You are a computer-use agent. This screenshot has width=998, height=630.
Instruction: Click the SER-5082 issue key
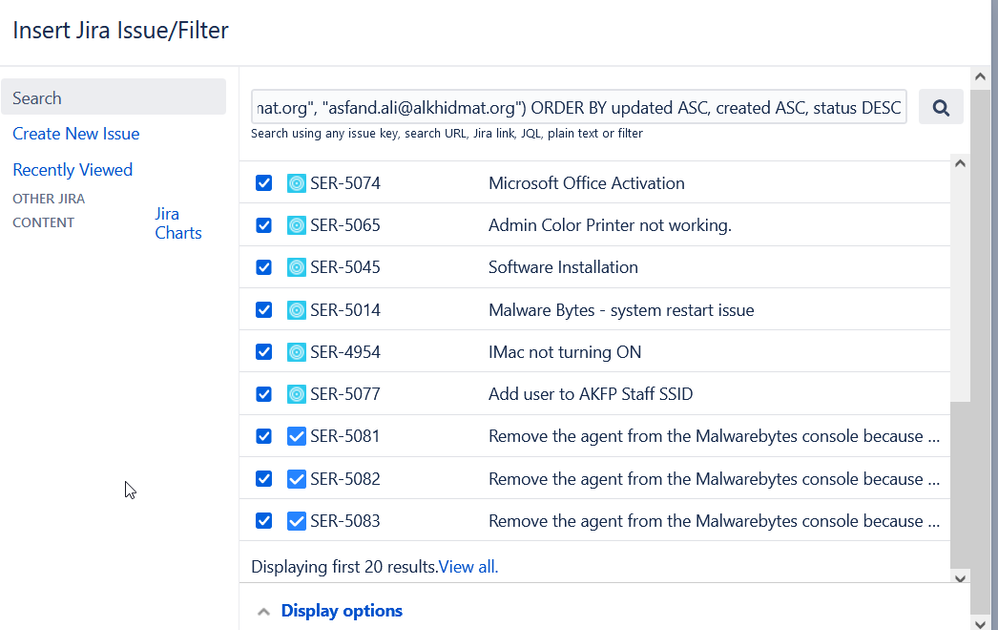345,479
